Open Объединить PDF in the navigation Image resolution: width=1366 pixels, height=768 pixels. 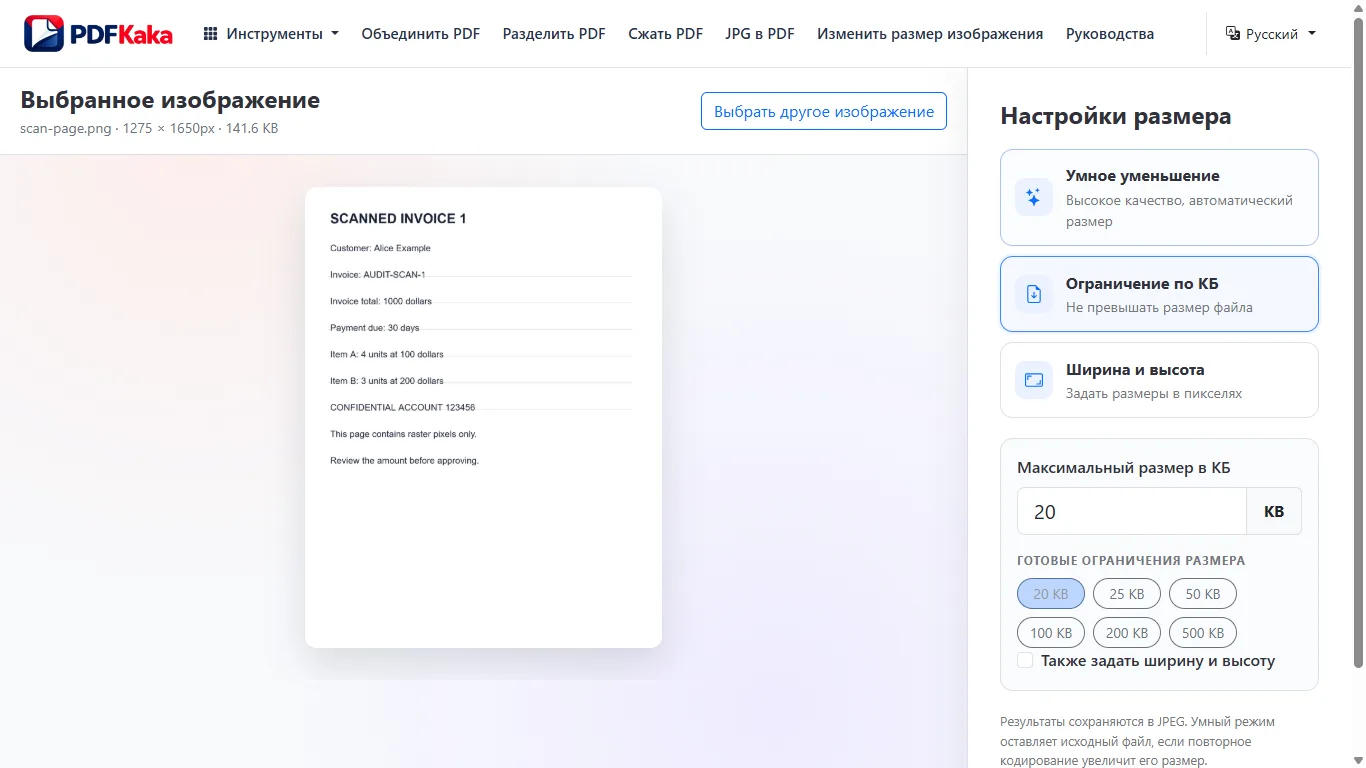pos(421,34)
